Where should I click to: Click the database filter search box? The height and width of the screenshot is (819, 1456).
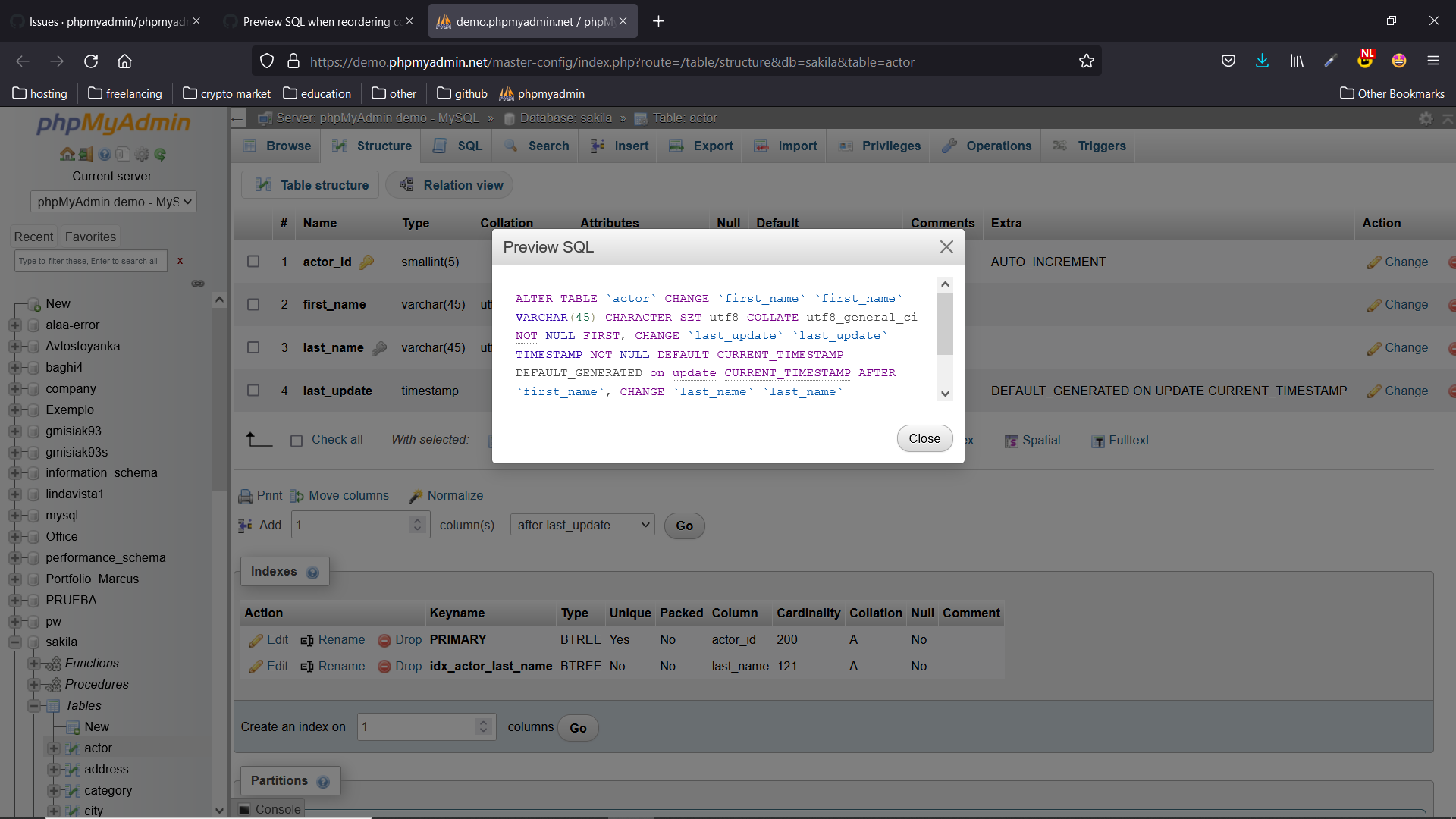[89, 261]
